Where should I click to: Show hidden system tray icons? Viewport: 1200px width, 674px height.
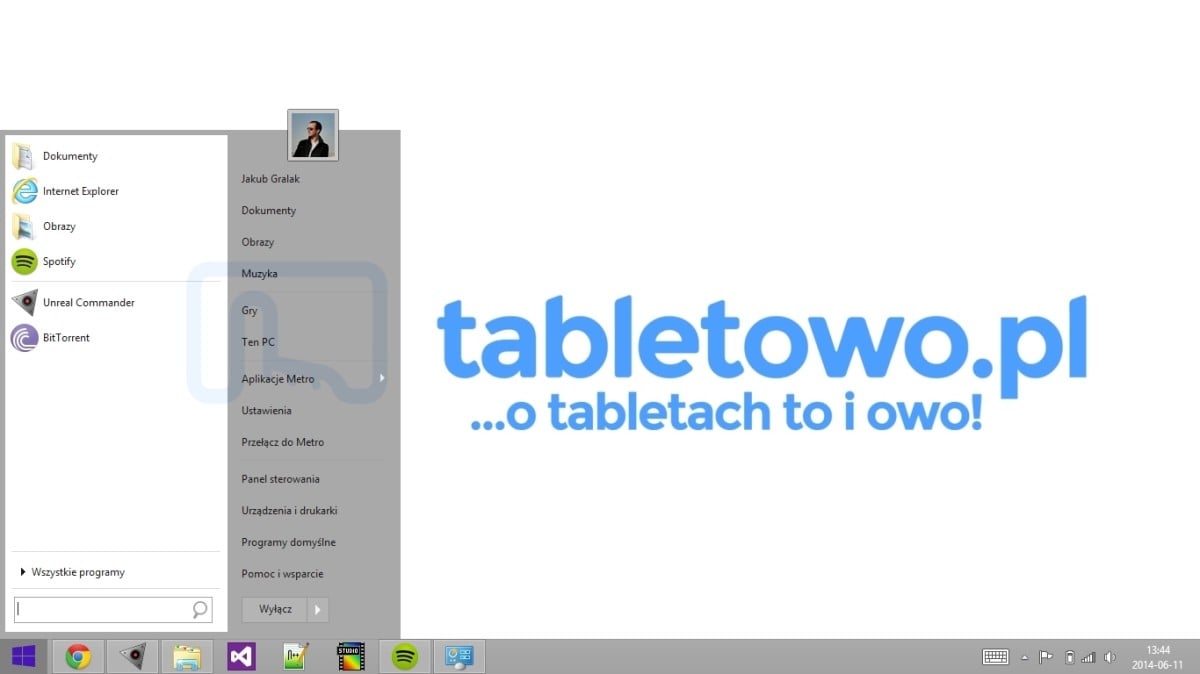pyautogui.click(x=1024, y=657)
